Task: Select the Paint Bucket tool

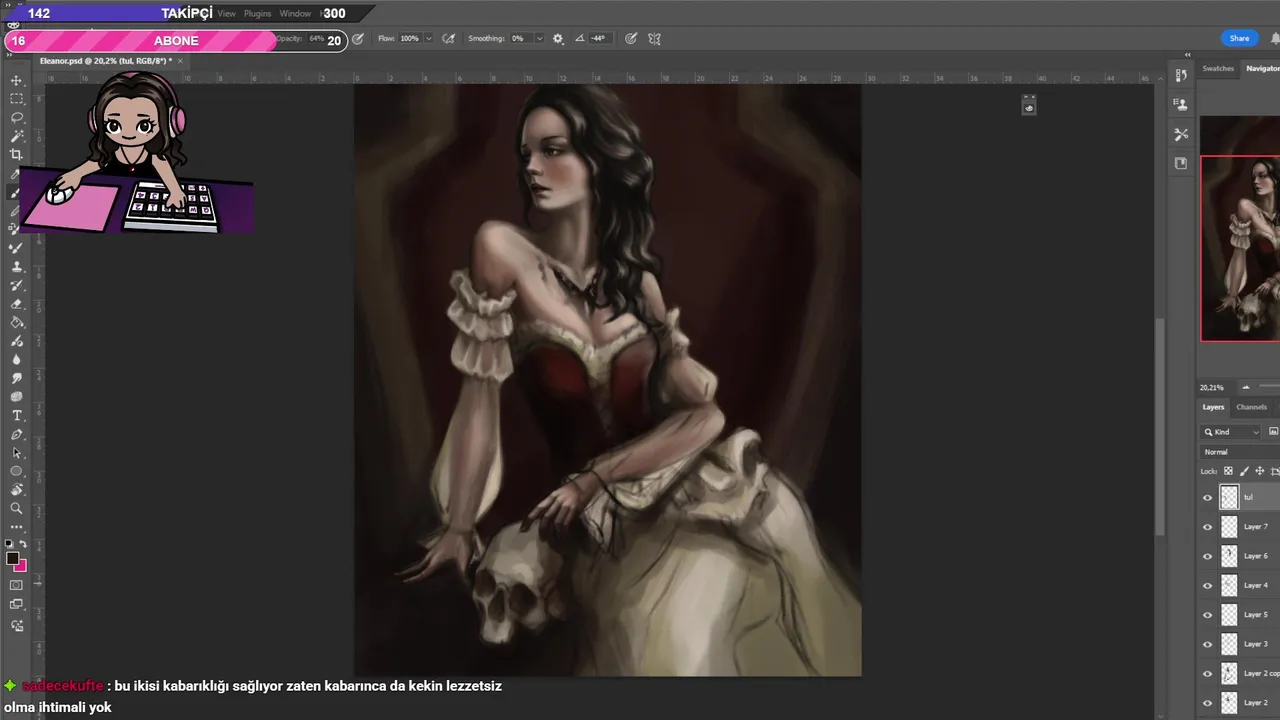Action: pyautogui.click(x=16, y=322)
